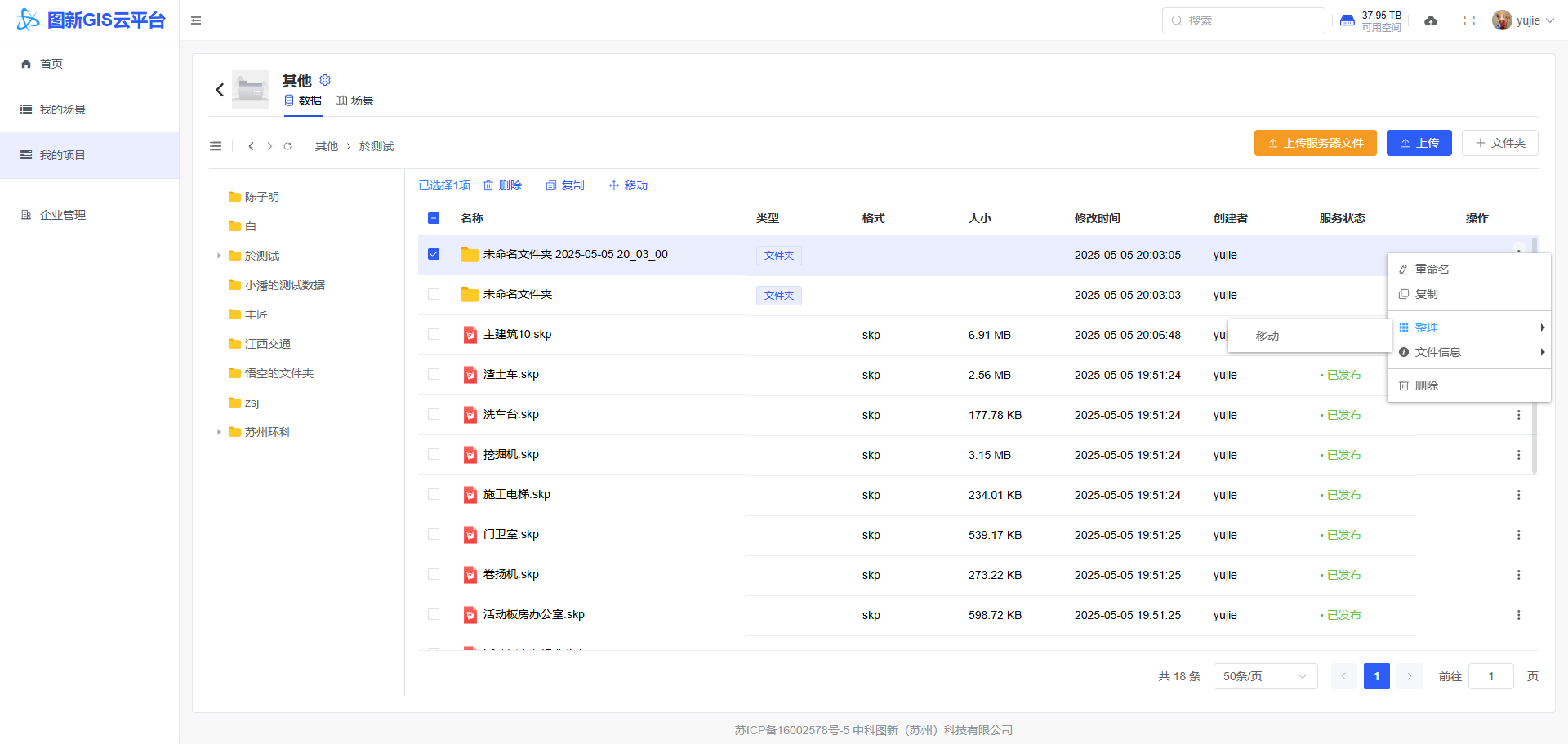Expand the 文件信息 submenu
The height and width of the screenshot is (744, 1568).
(1469, 352)
